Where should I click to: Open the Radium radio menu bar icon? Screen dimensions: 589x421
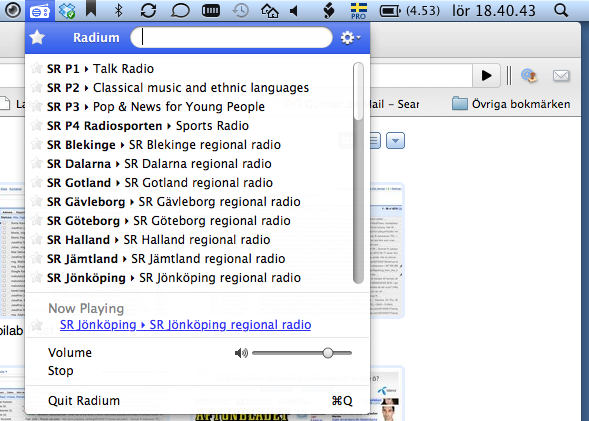click(x=40, y=11)
